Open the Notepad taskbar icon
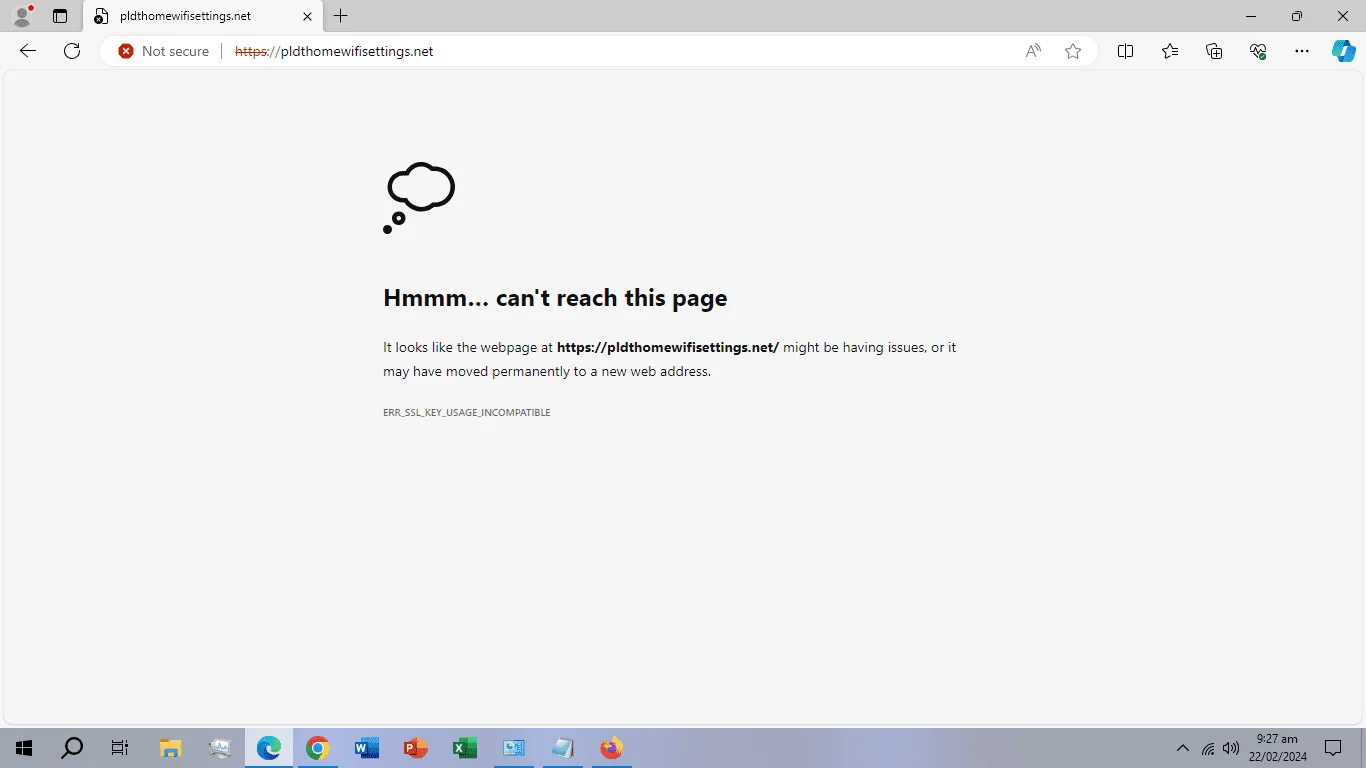The height and width of the screenshot is (768, 1366). click(x=563, y=748)
